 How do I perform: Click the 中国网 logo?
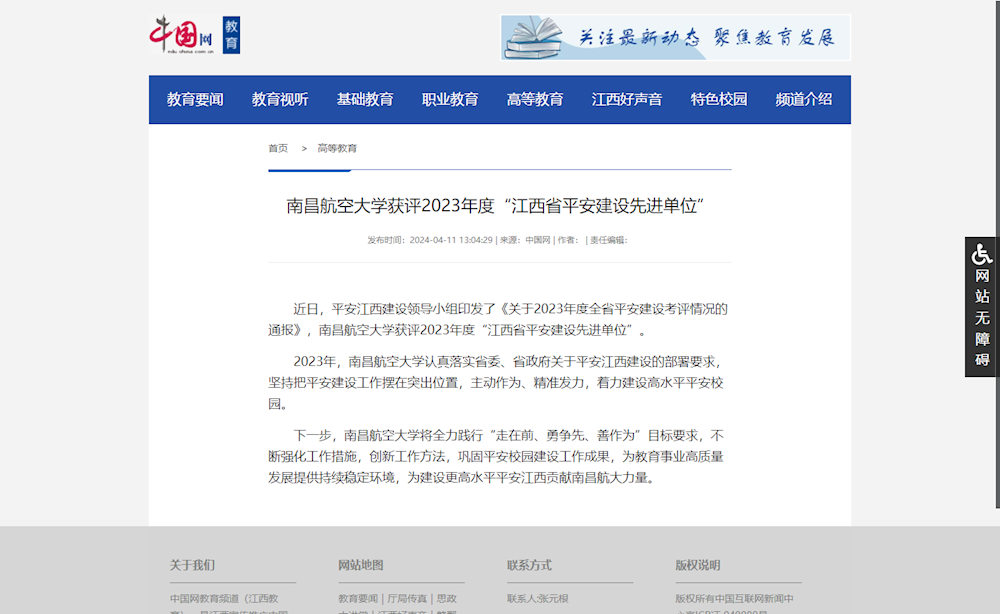pos(182,35)
